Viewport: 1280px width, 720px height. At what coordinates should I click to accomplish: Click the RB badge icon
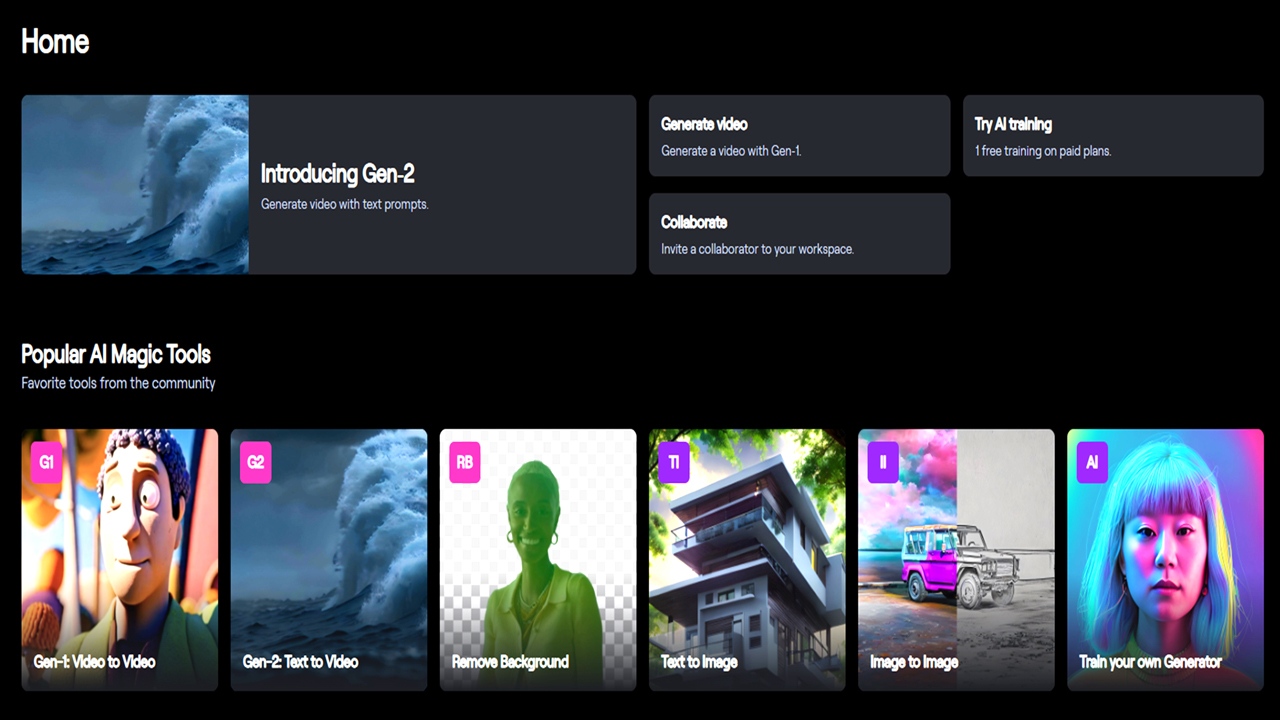coord(465,462)
